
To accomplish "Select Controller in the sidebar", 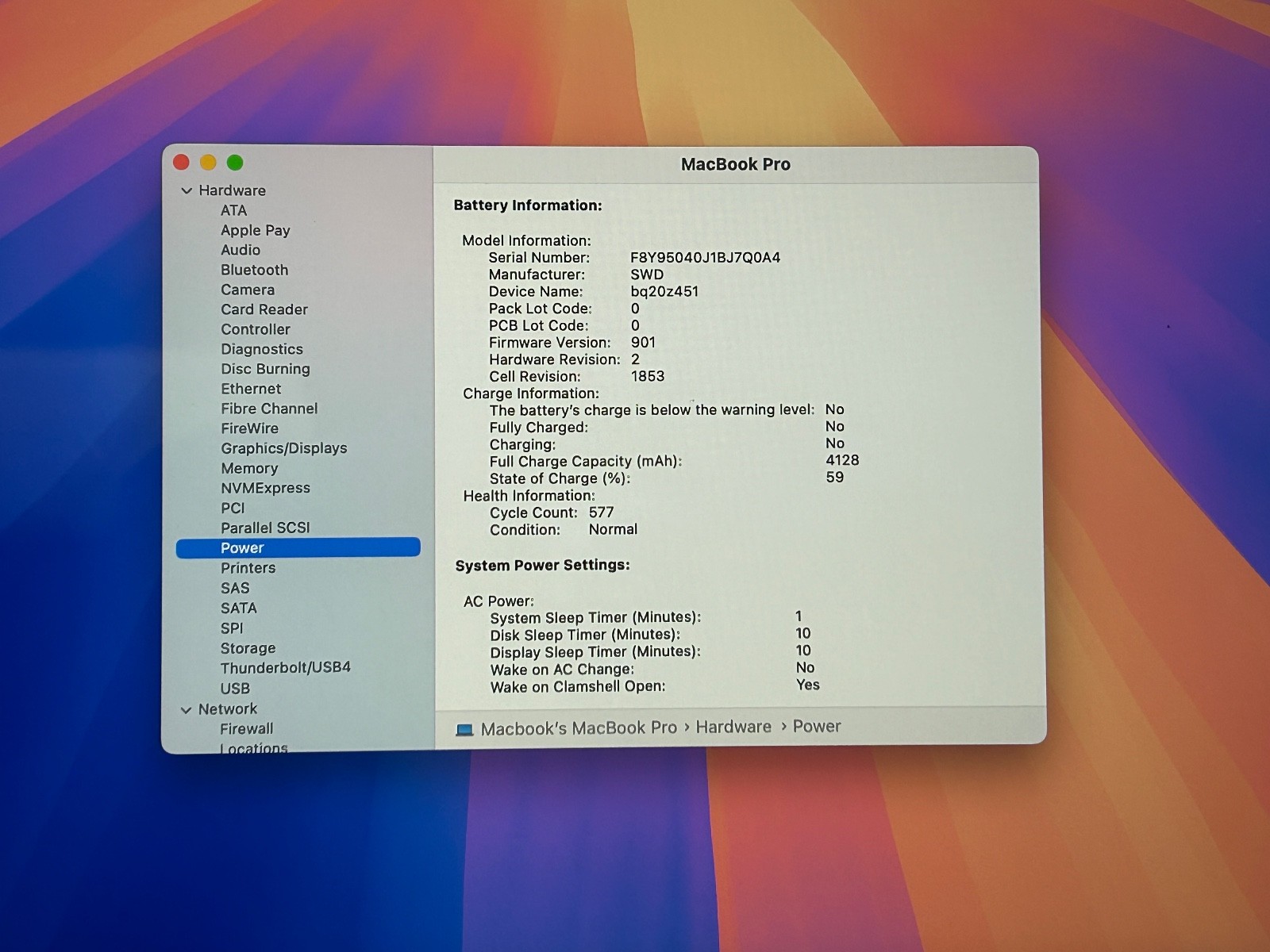I will click(256, 329).
